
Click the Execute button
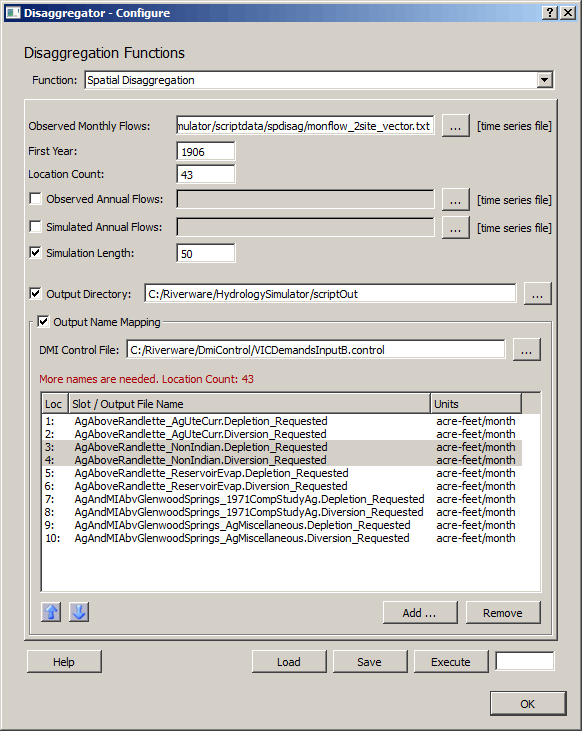click(x=451, y=662)
